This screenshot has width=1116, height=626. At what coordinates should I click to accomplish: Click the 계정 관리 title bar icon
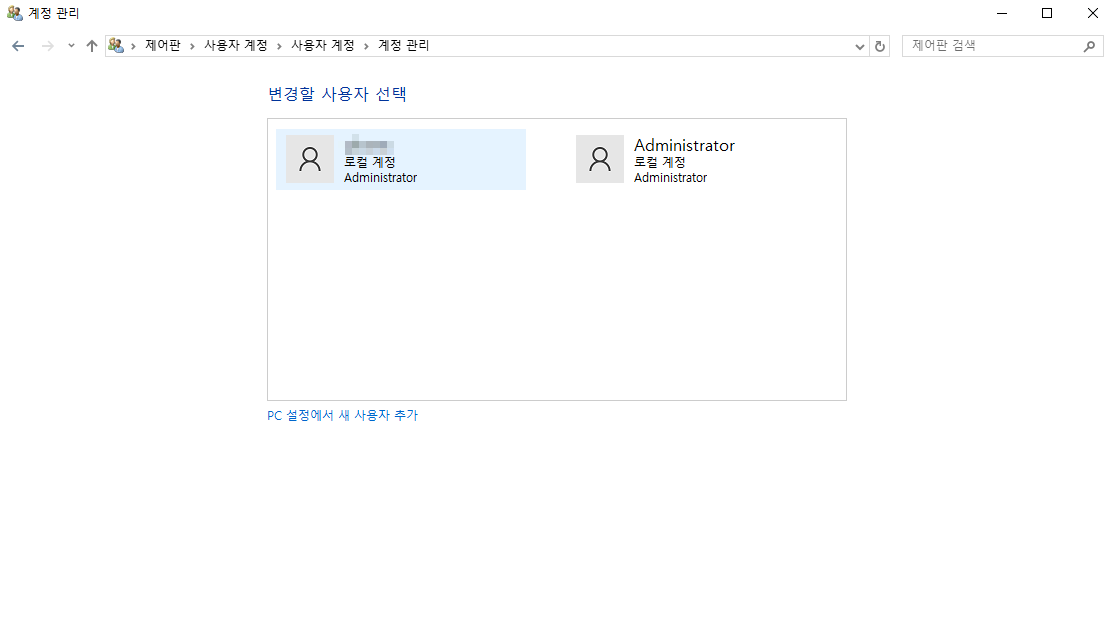[14, 13]
